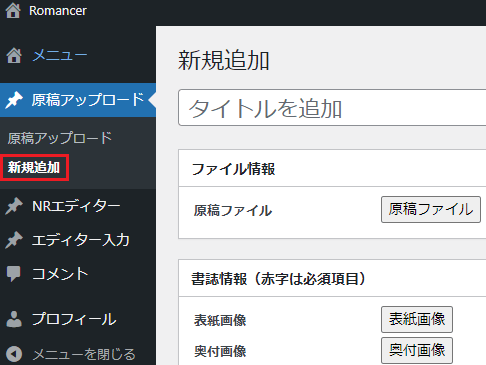The image size is (486, 365).
Task: Click the speech bubble コメント icon
Action: 14,274
